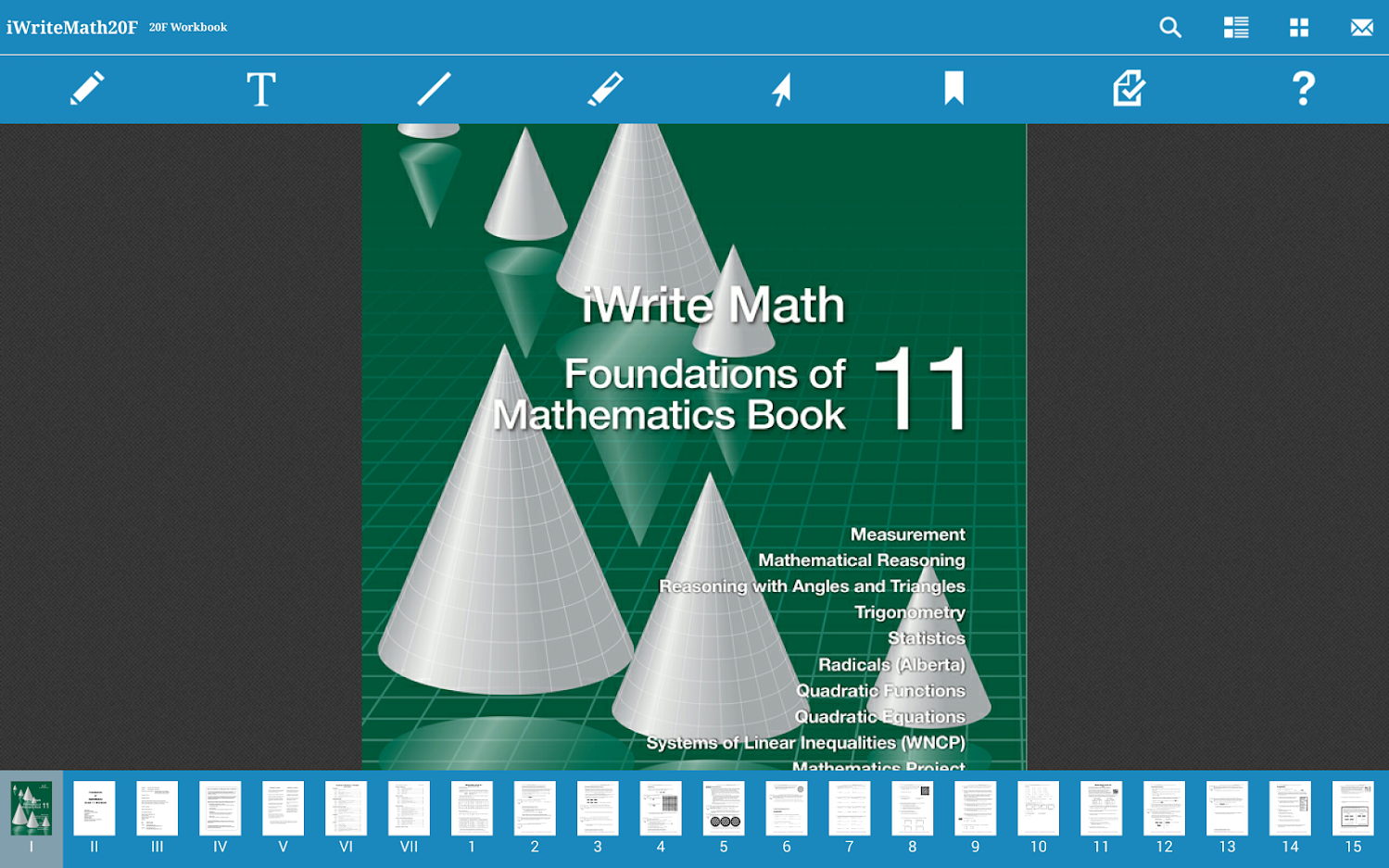Open help with question mark icon
1389x868 pixels.
1303,89
